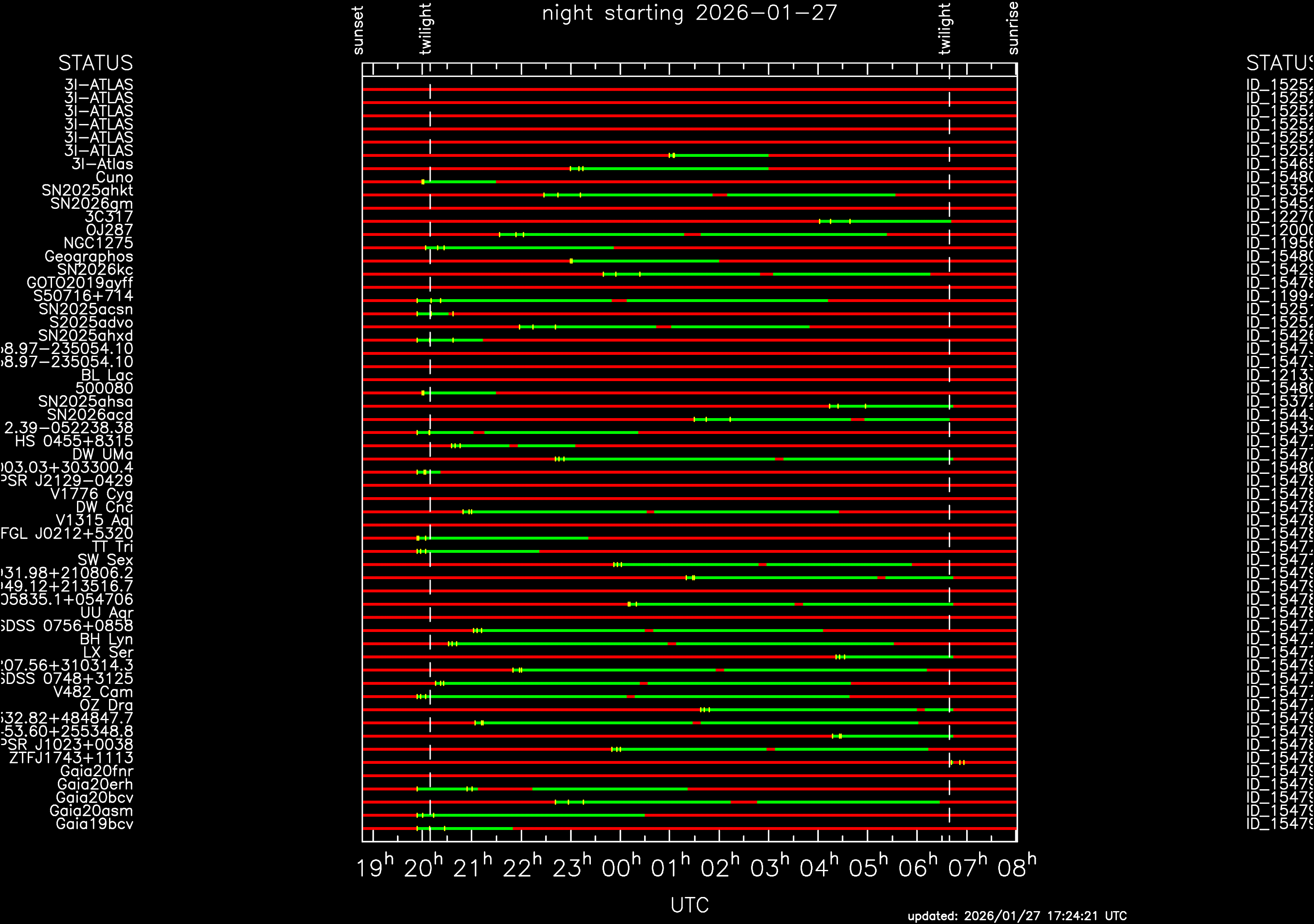Image resolution: width=1314 pixels, height=924 pixels.
Task: Click the green visibility bar for Cuno
Action: (x=461, y=182)
